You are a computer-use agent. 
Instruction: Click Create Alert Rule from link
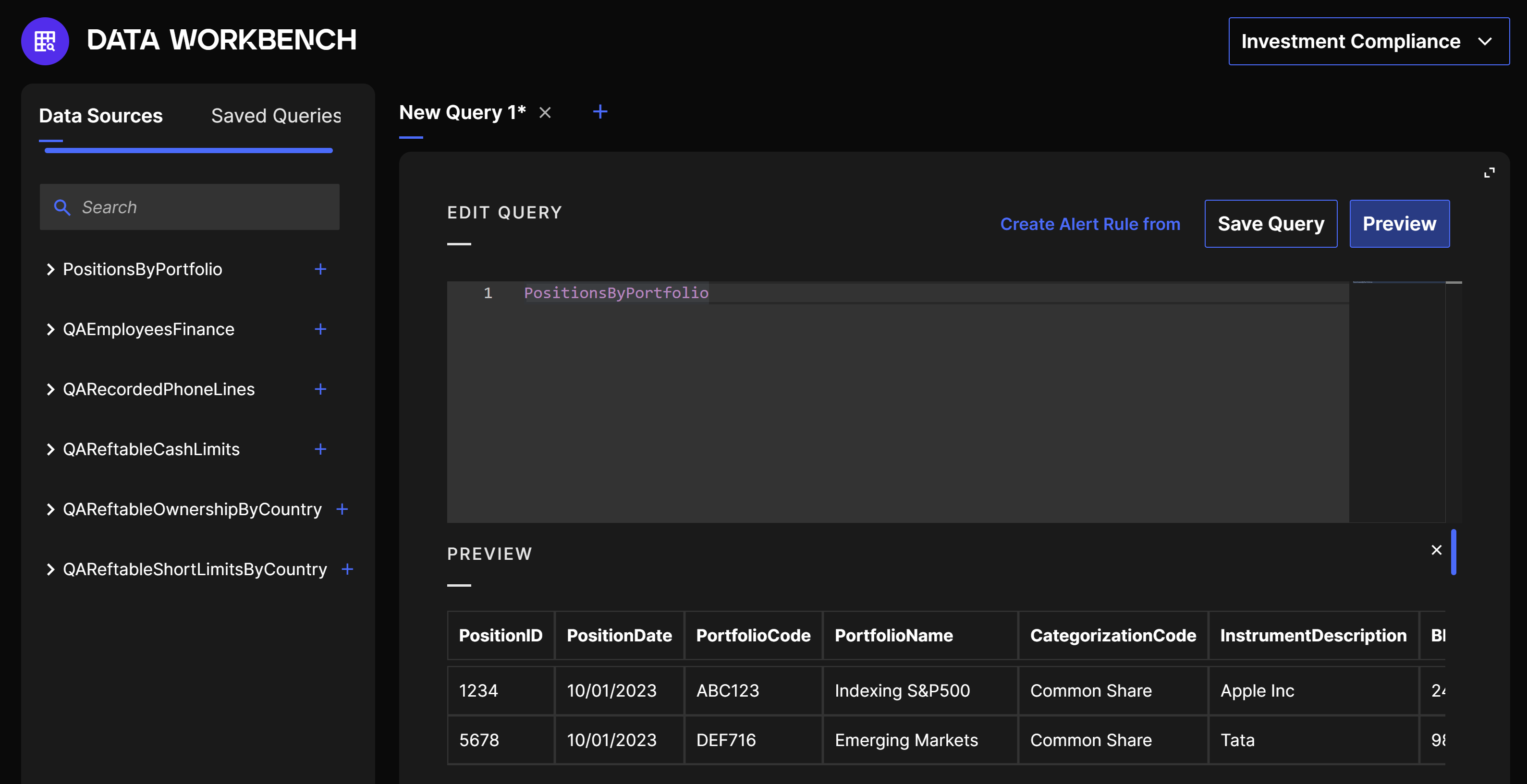1089,224
